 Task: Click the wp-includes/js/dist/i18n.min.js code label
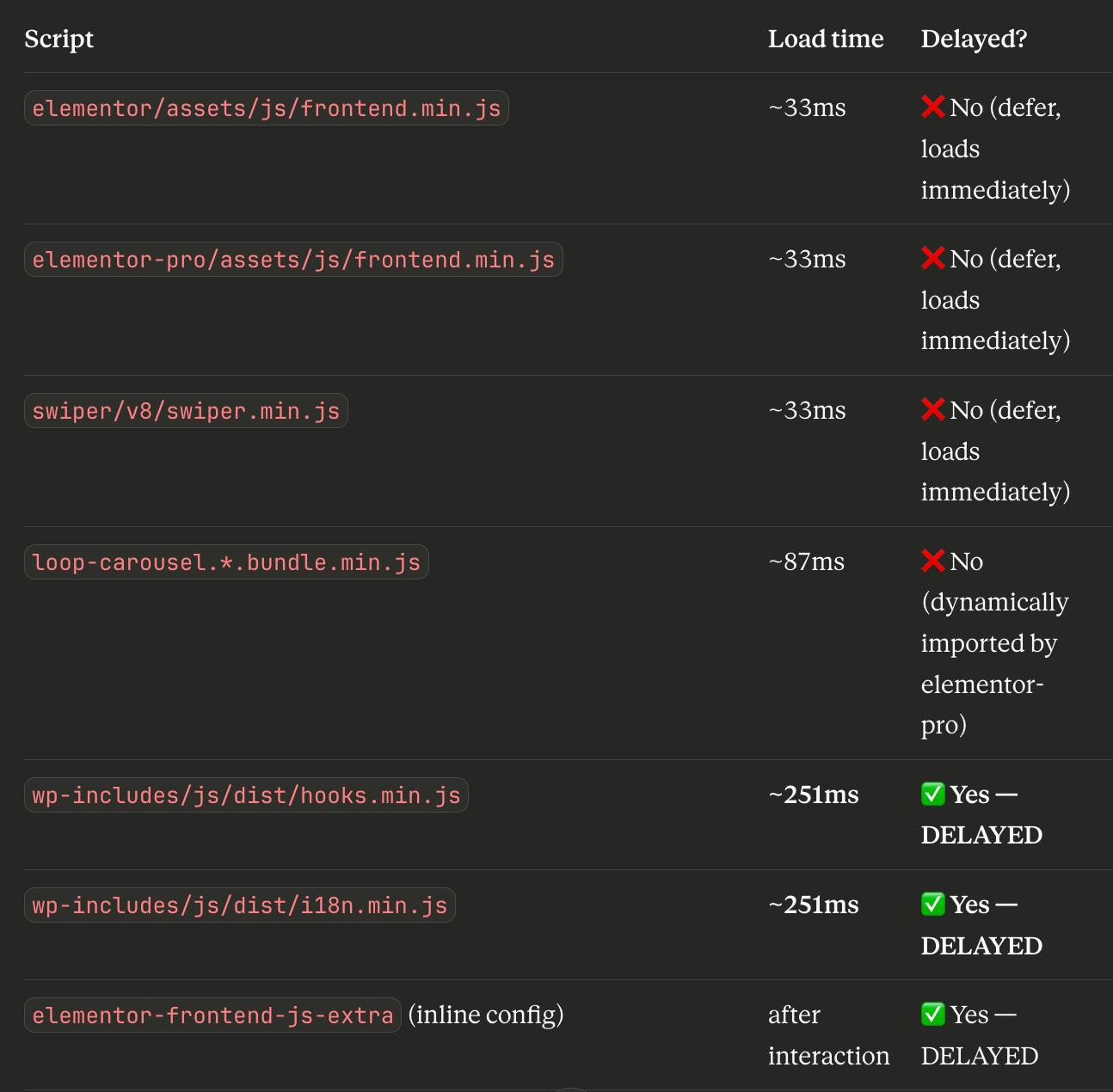point(240,905)
